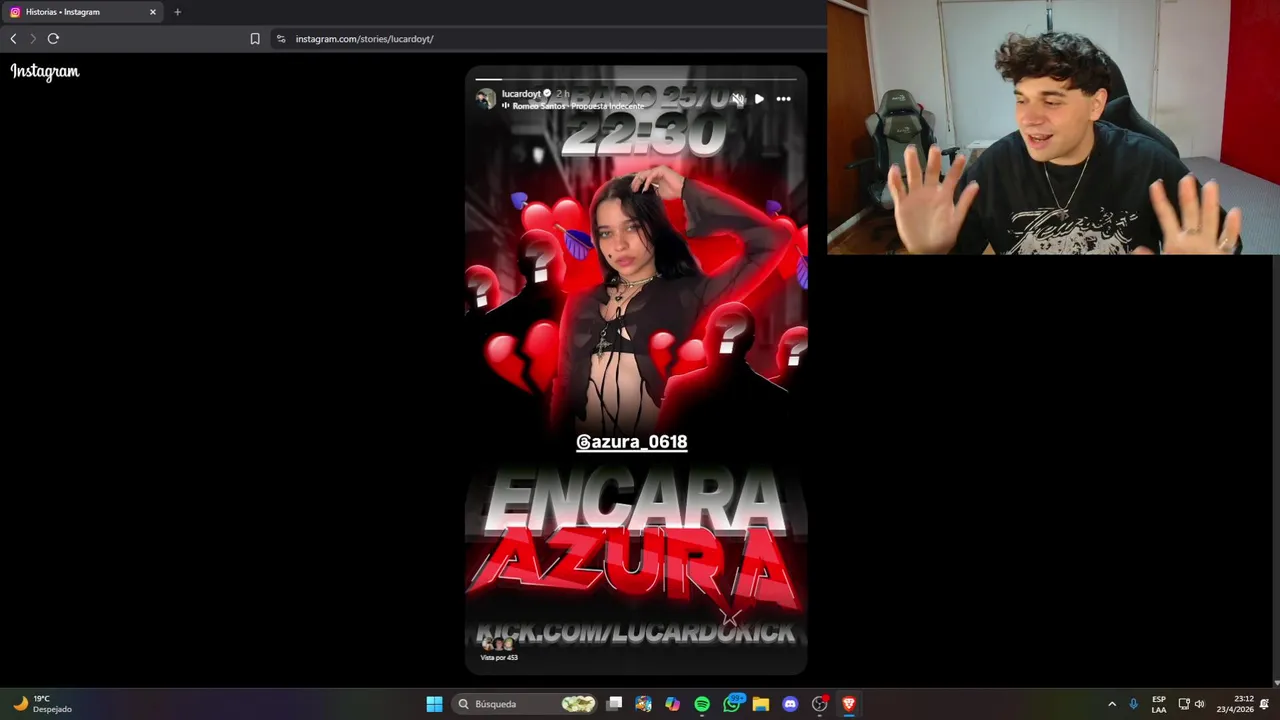Open the notification center bell

pos(1265,704)
